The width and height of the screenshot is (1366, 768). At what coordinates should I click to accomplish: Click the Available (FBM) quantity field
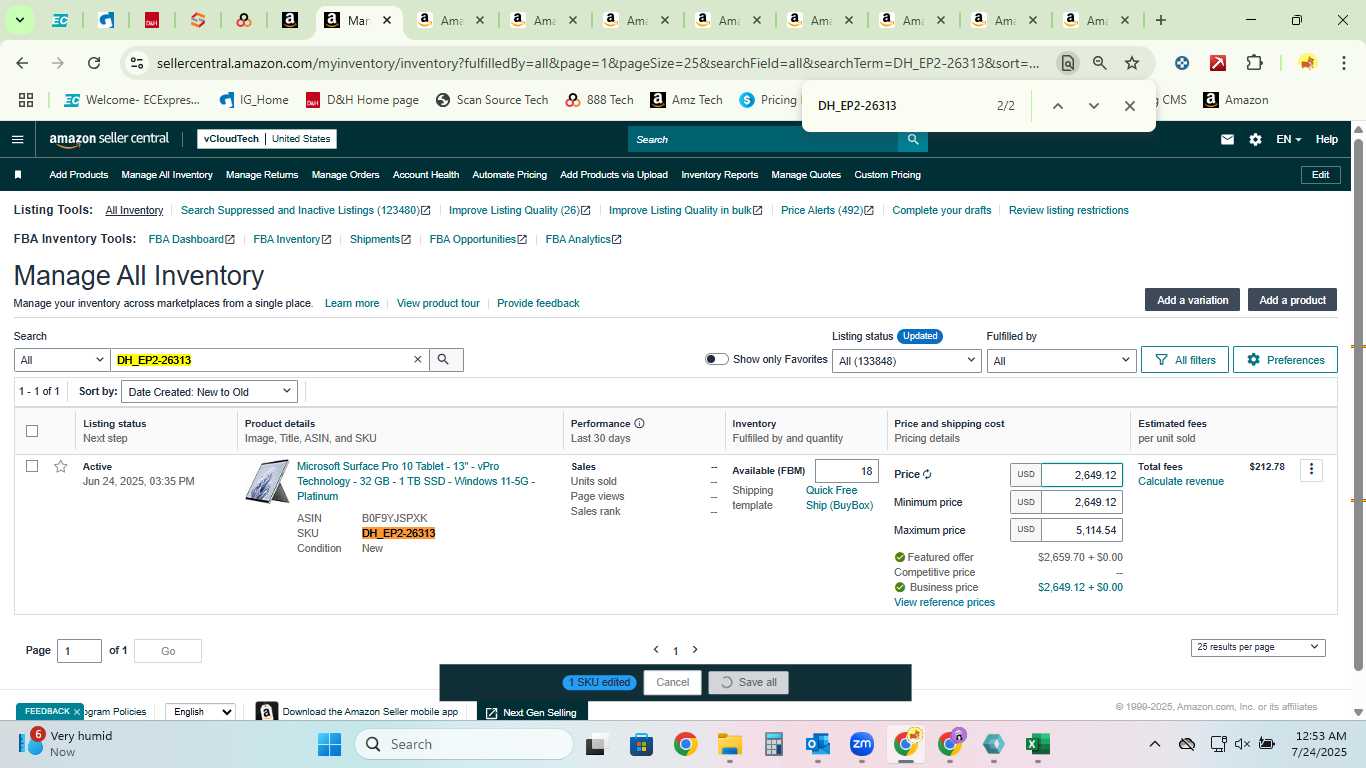tap(847, 471)
